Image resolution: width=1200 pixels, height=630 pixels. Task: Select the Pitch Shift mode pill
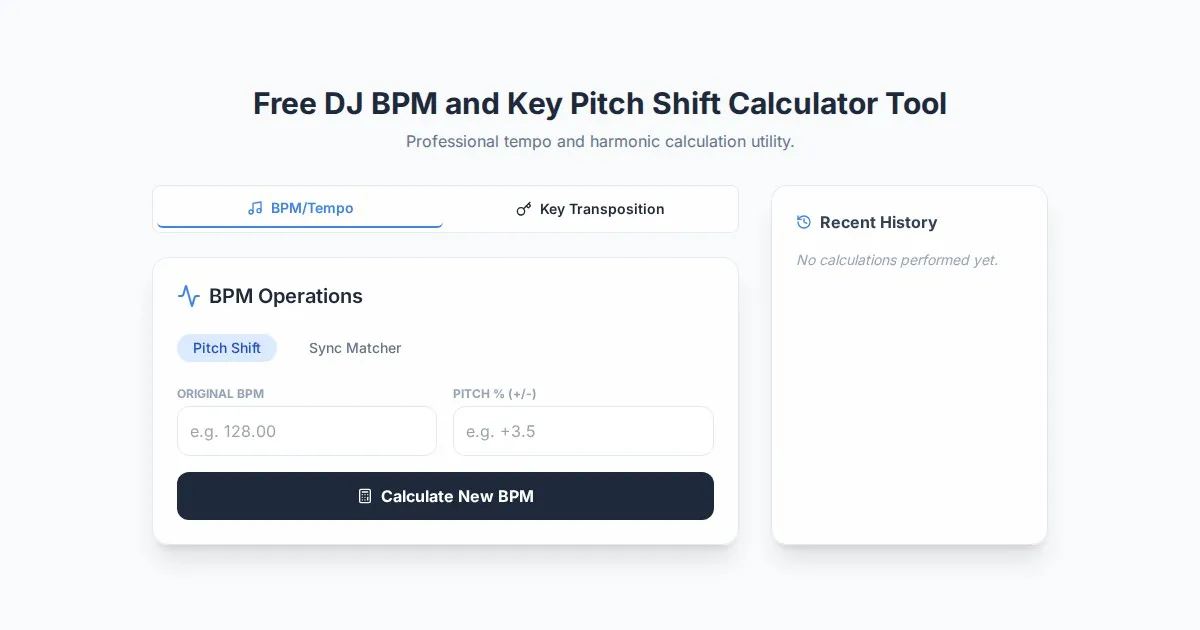(x=227, y=348)
